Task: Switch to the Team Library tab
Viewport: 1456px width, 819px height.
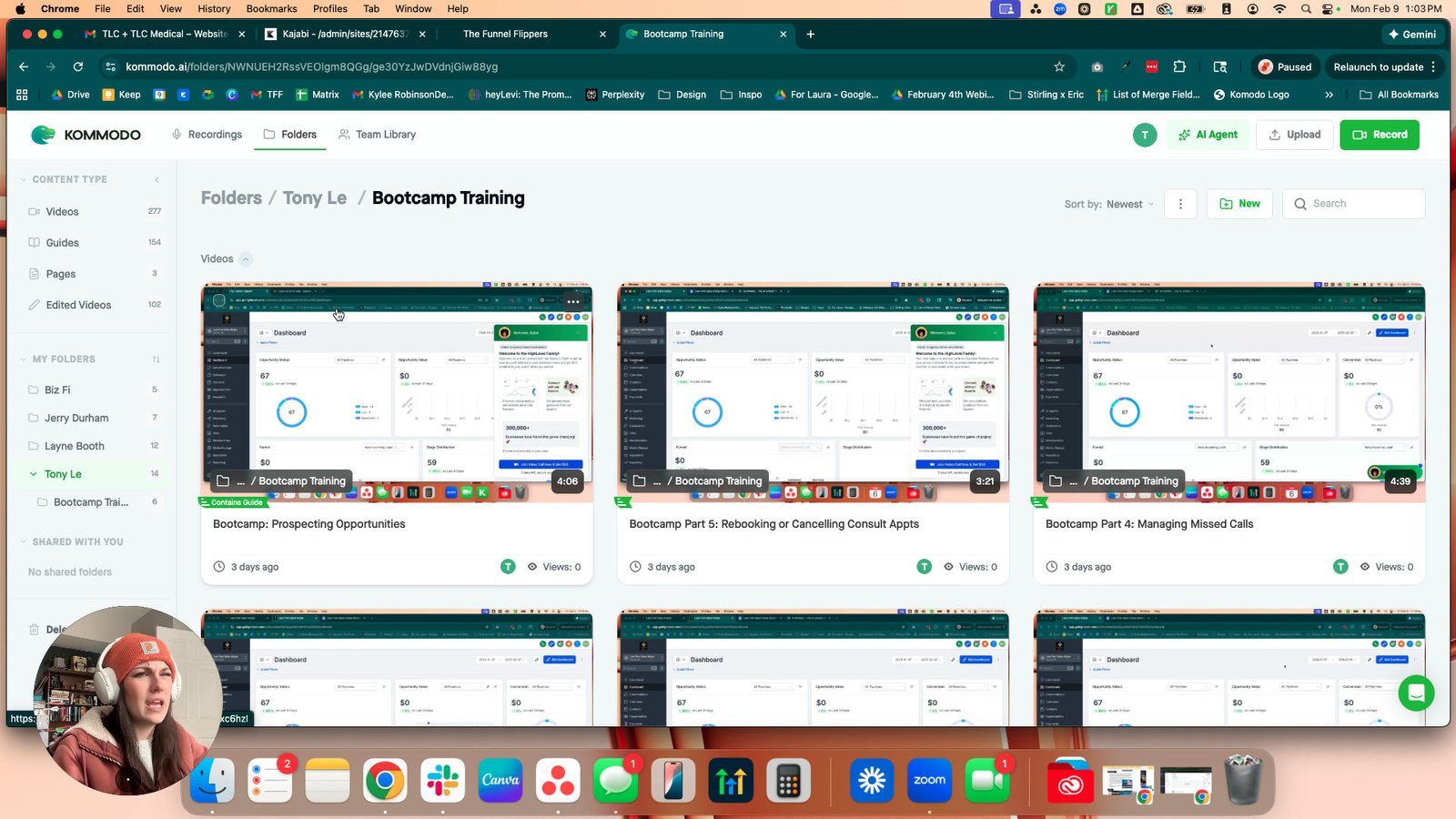Action: [377, 135]
